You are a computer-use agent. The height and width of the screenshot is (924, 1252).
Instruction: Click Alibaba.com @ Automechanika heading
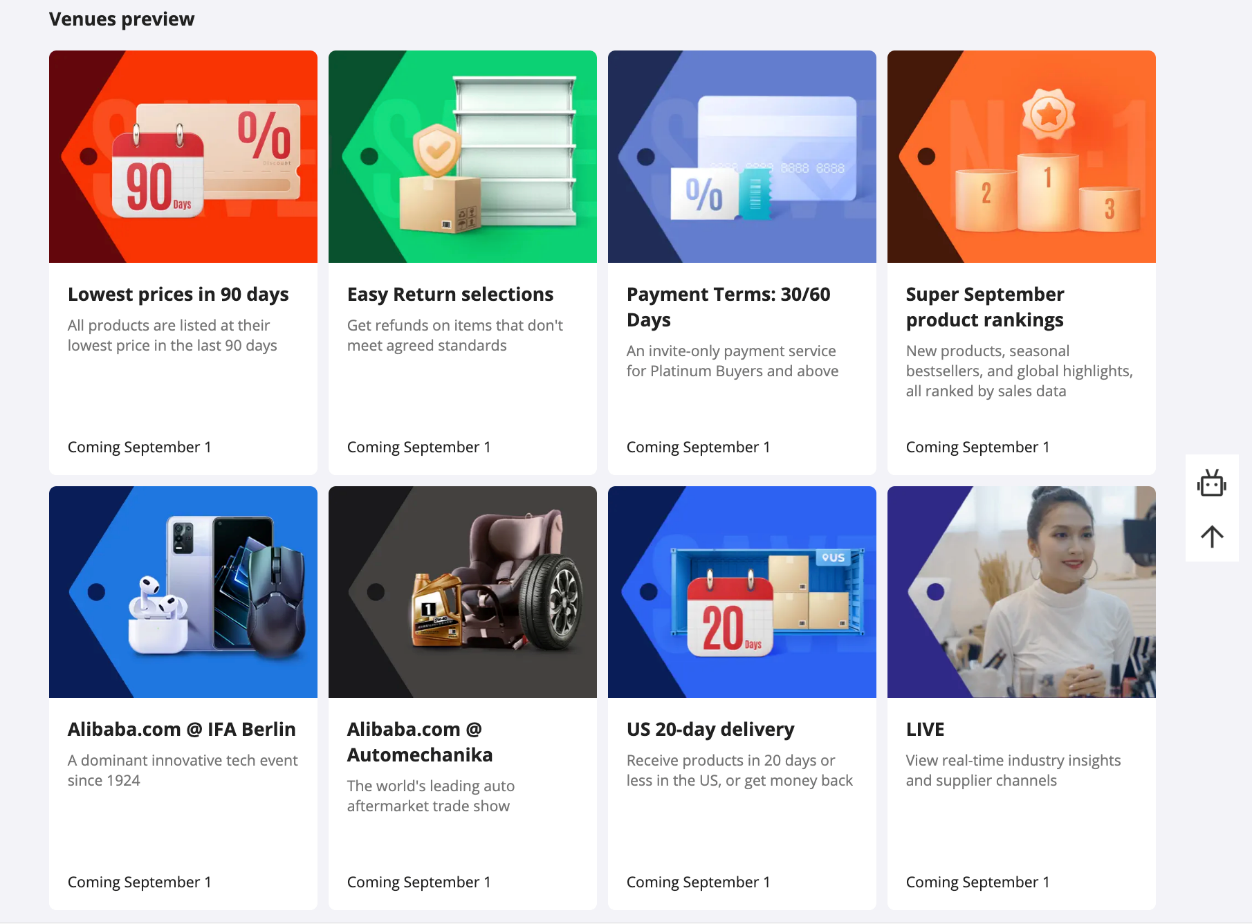click(420, 742)
